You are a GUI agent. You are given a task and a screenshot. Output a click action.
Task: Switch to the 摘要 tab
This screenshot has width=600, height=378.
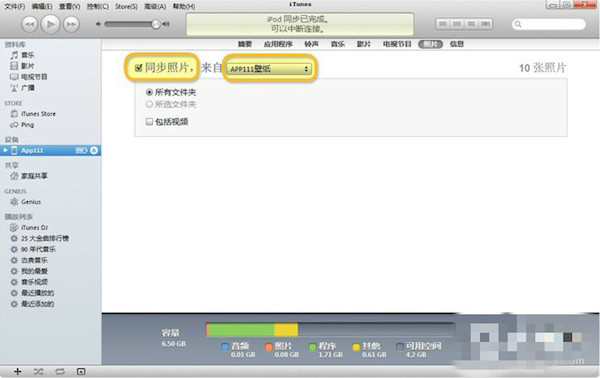(x=245, y=44)
